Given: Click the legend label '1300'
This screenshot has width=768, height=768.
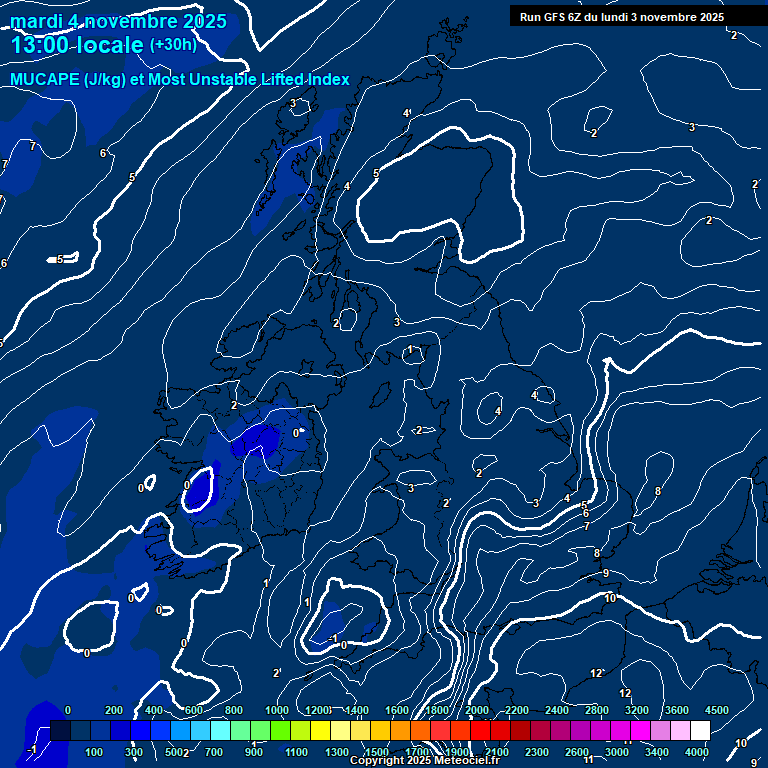Looking at the screenshot, I should pyautogui.click(x=337, y=752).
